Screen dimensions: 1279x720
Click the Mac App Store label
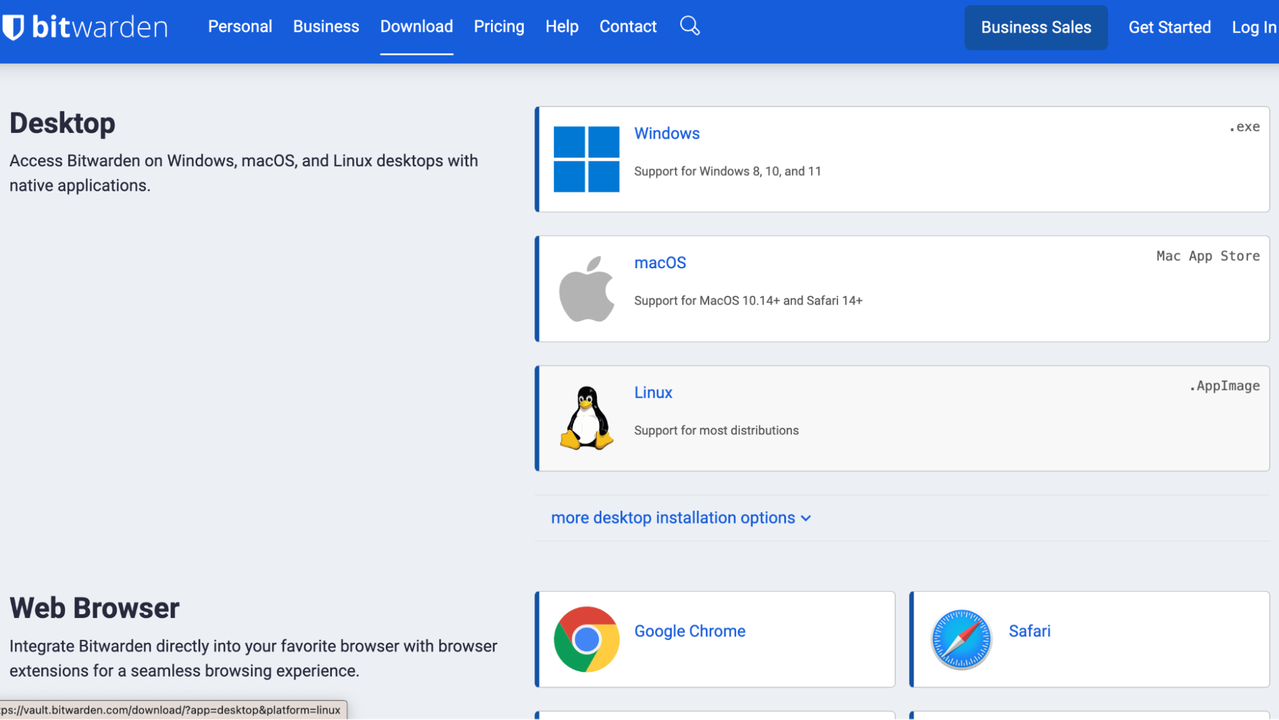(x=1207, y=256)
